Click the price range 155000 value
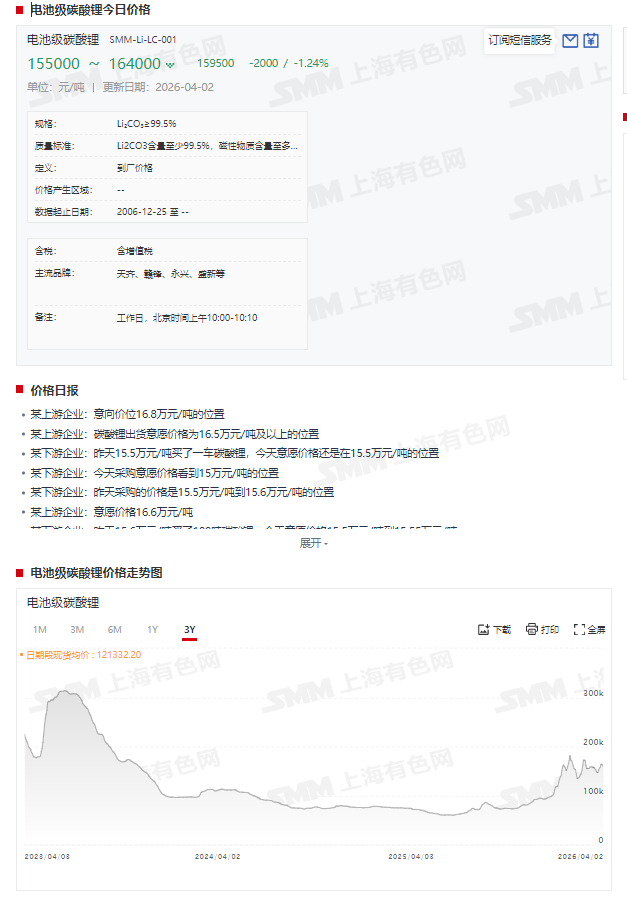The image size is (627, 901). pyautogui.click(x=53, y=64)
